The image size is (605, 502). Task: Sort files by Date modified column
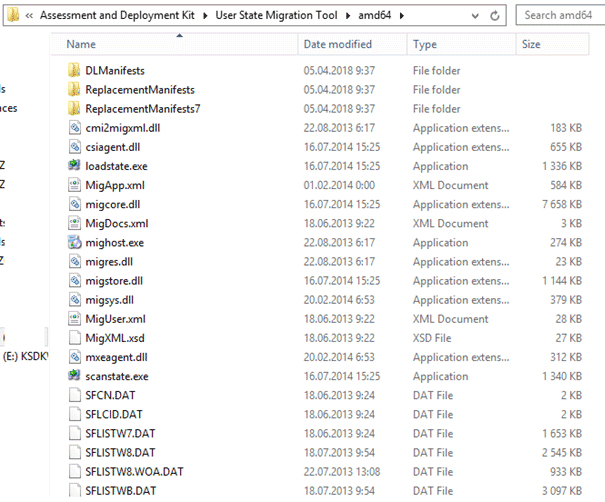[x=352, y=44]
